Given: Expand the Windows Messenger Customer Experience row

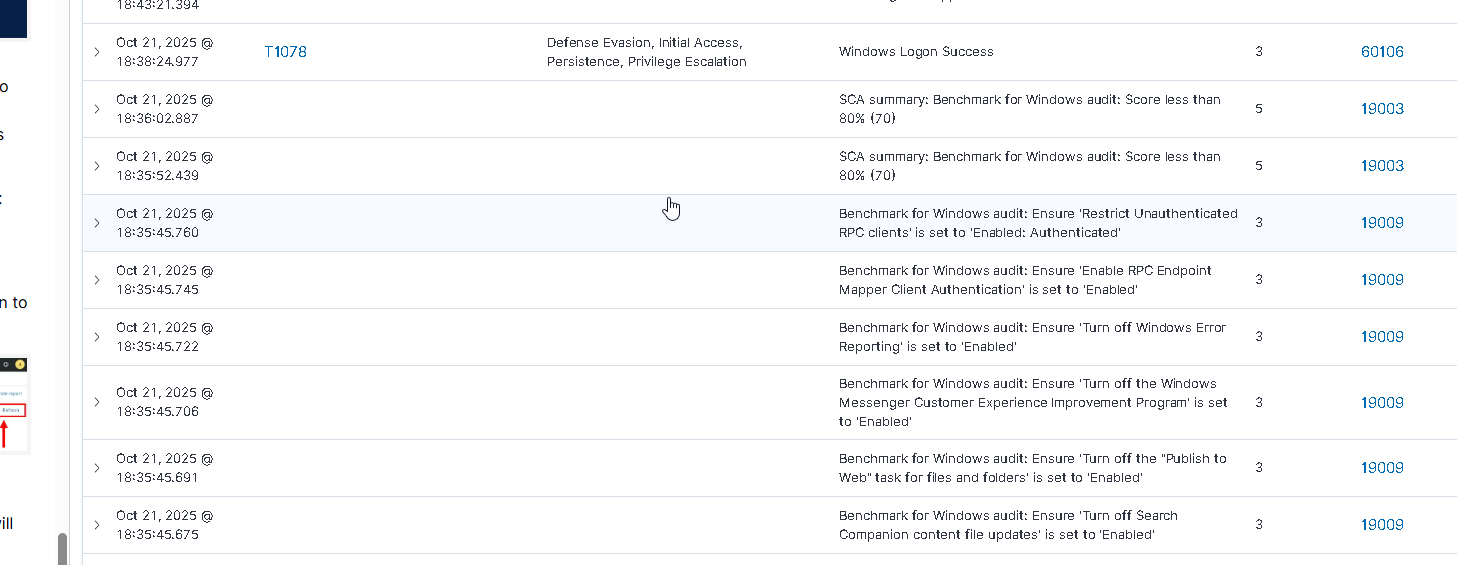Looking at the screenshot, I should pos(97,402).
